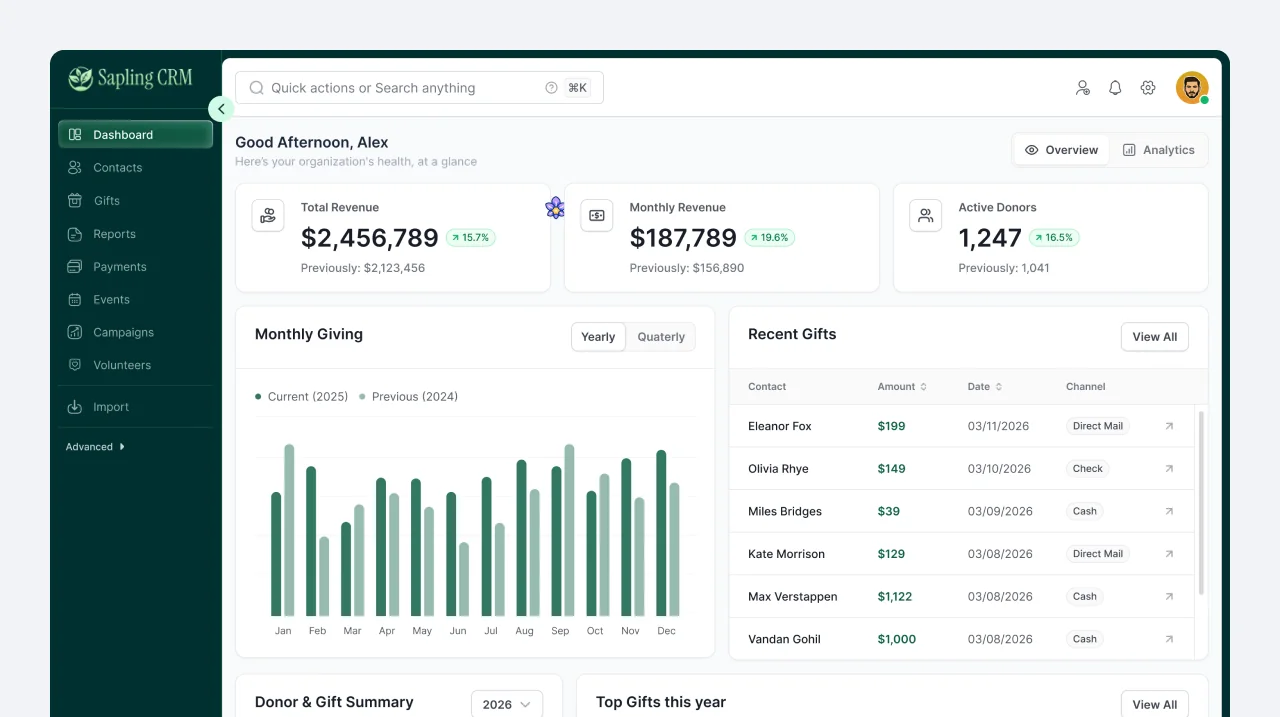Open settings gear in header
Screen dimensions: 1280x717
point(1148,88)
